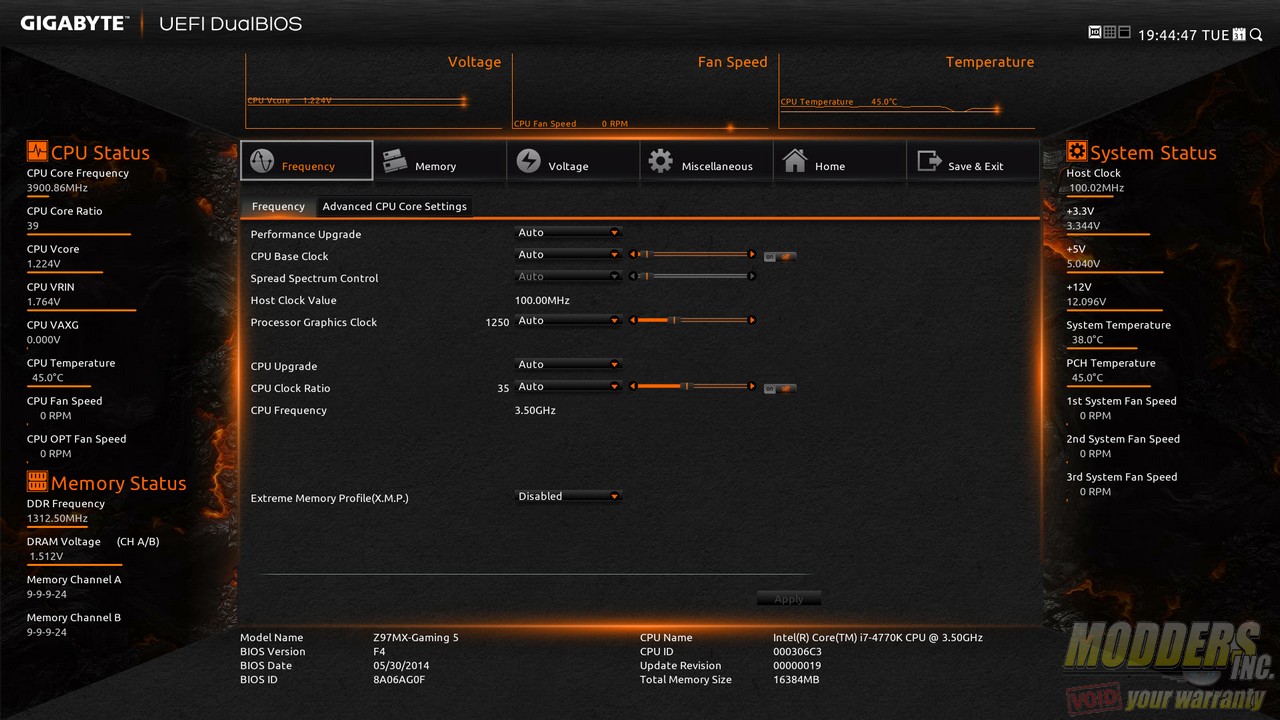Click the Voltage graph panel
Screen dimensions: 1280x720
[374, 91]
